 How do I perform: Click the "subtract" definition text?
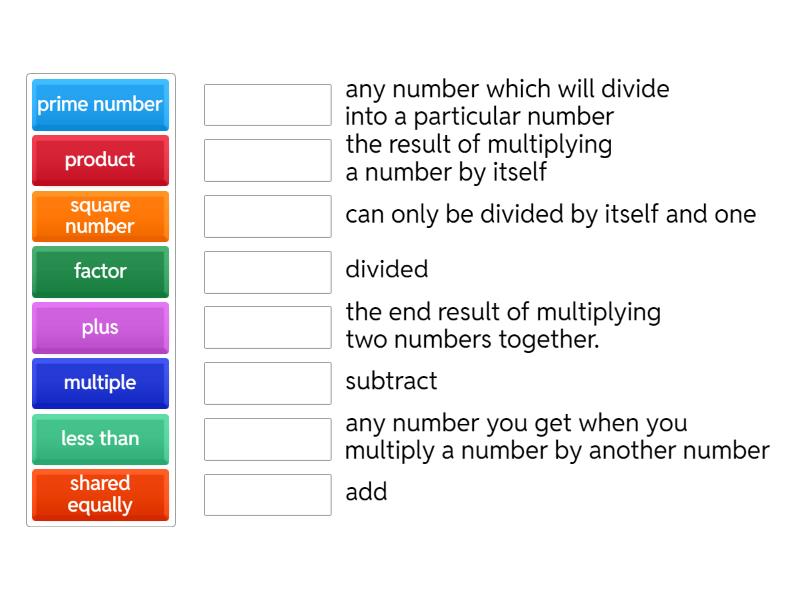[391, 381]
